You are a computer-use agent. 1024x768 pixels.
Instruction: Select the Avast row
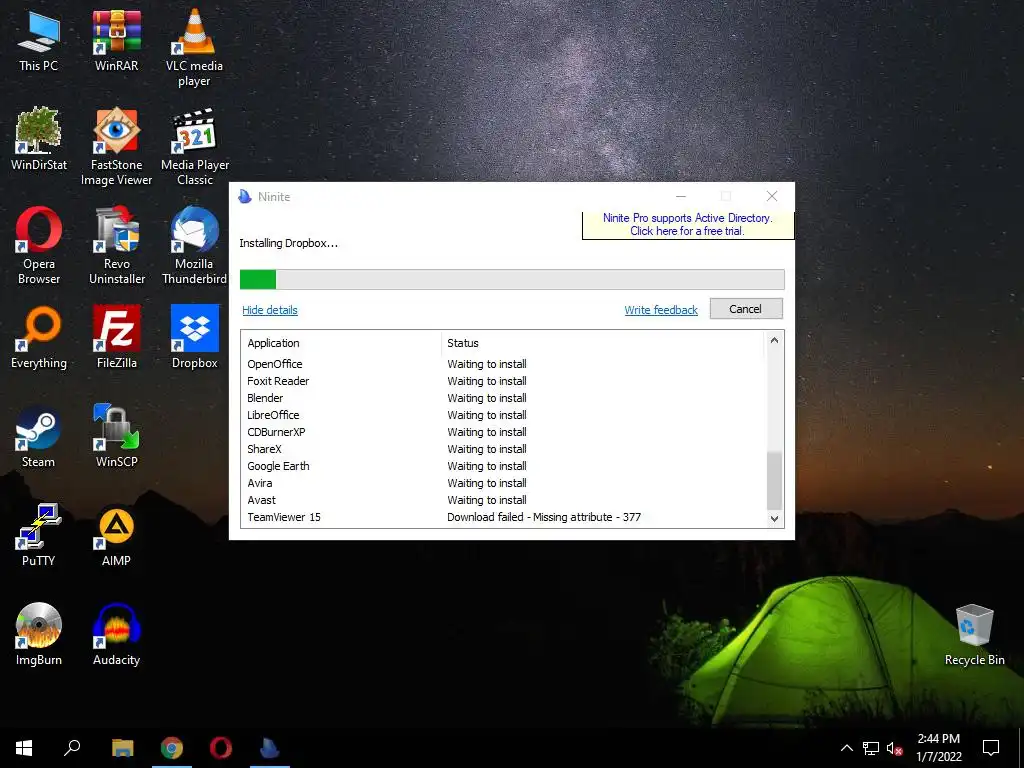click(503, 500)
